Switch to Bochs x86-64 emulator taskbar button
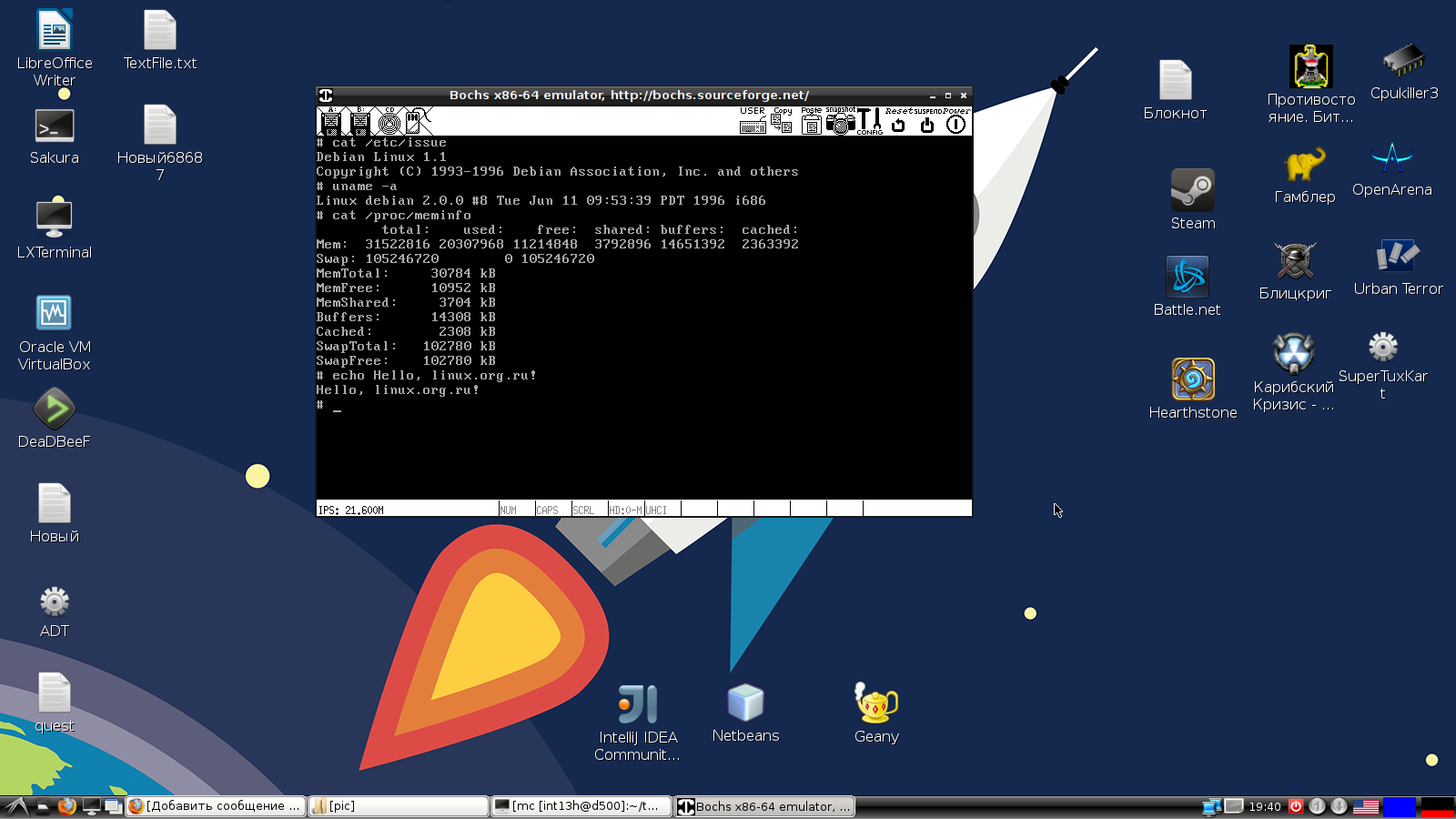 [x=764, y=806]
